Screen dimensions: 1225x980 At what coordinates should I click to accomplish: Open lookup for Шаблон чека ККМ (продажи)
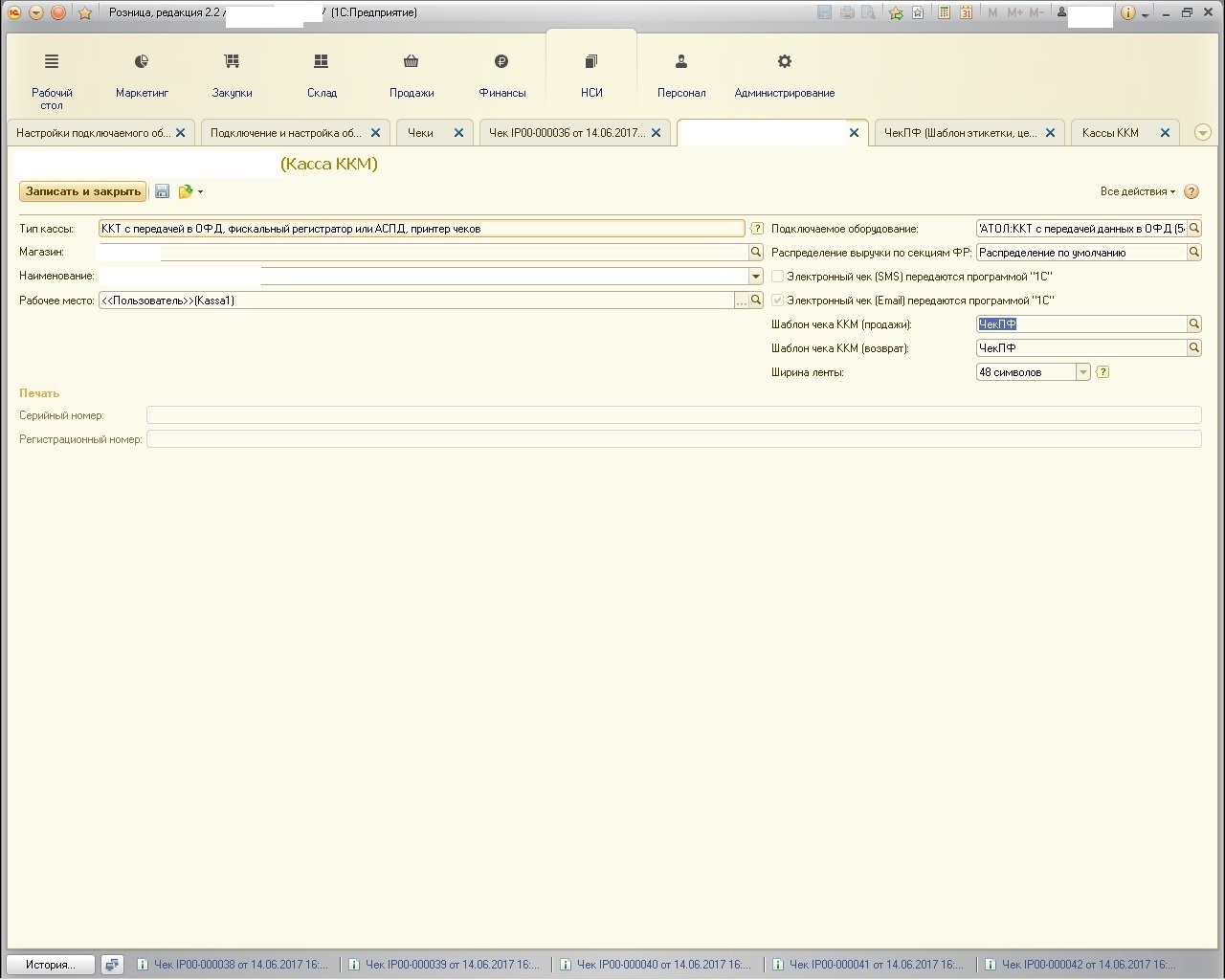[1193, 324]
